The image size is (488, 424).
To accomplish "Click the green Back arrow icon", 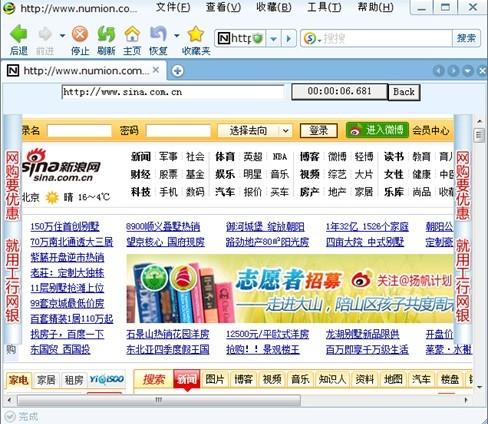I will (x=18, y=34).
